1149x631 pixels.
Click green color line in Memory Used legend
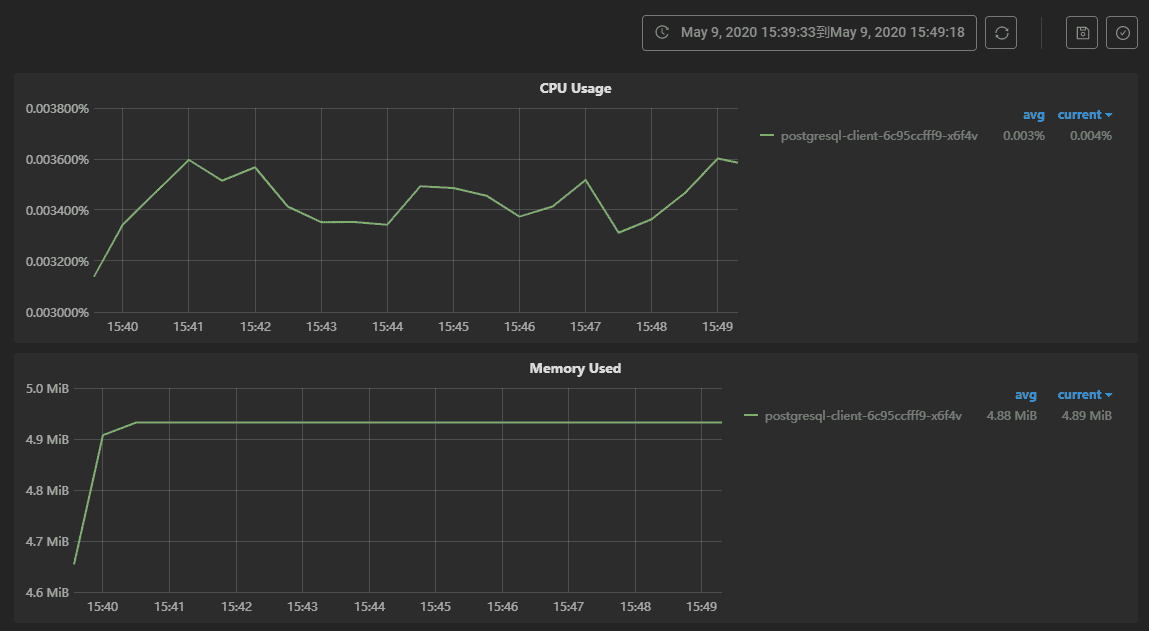click(751, 416)
